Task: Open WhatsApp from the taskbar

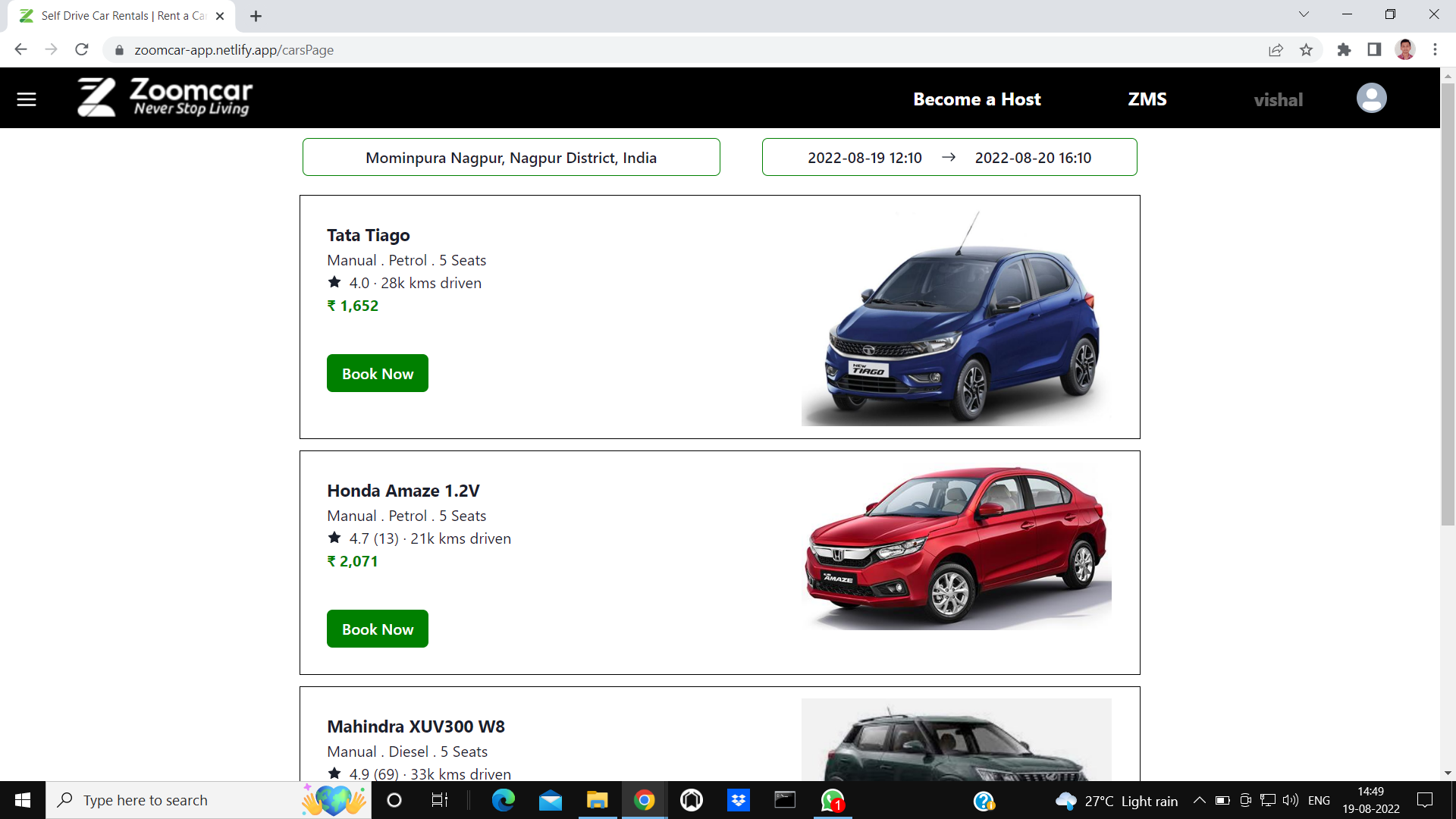Action: 832,800
